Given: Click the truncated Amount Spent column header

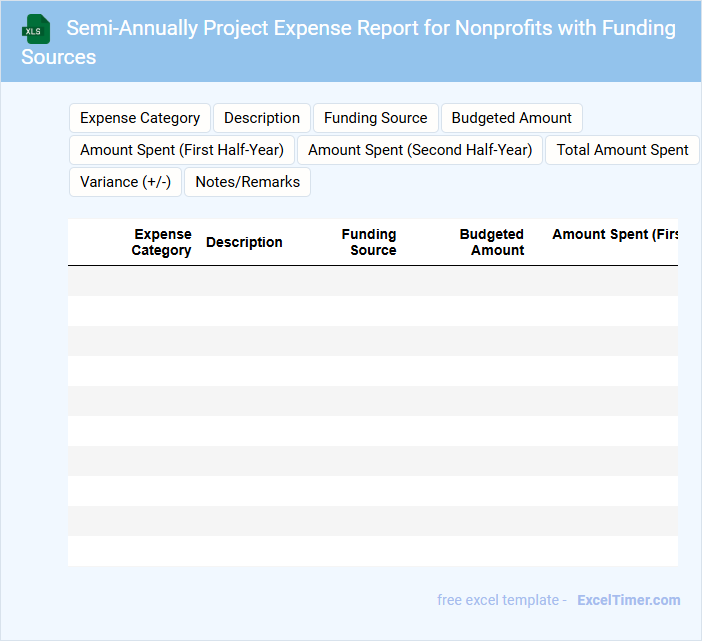Looking at the screenshot, I should [614, 235].
